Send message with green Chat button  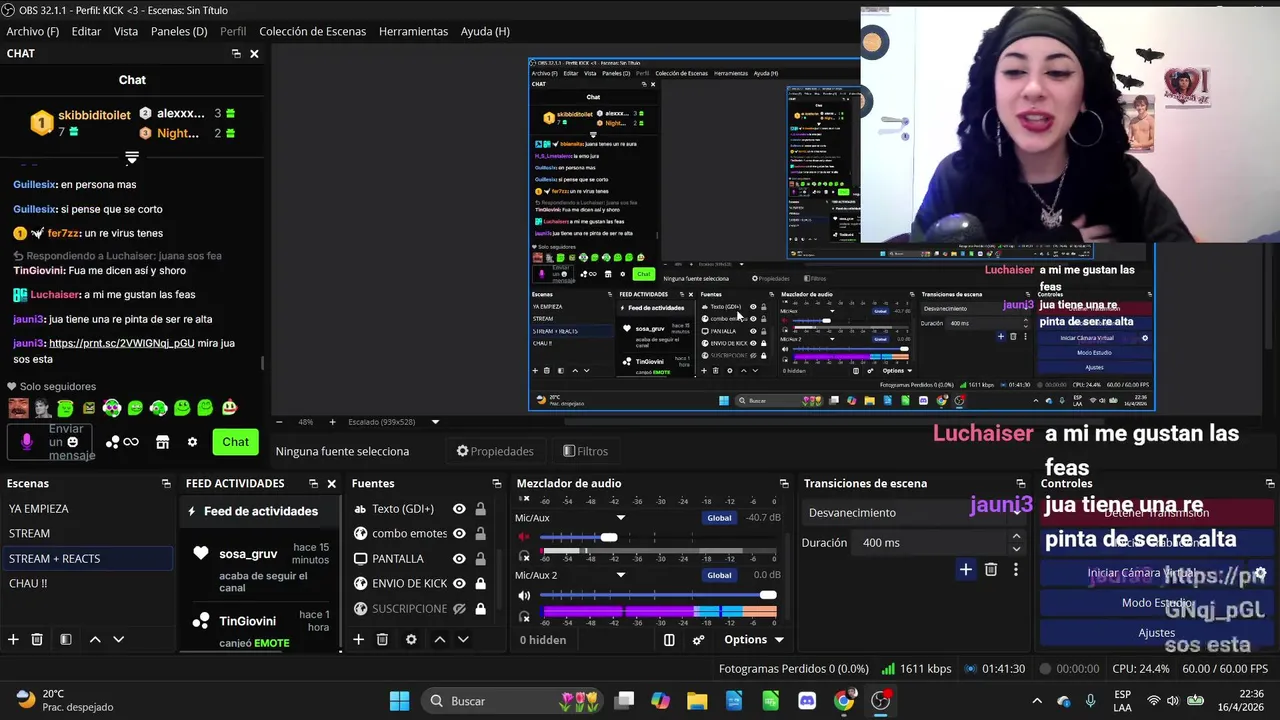tap(235, 442)
